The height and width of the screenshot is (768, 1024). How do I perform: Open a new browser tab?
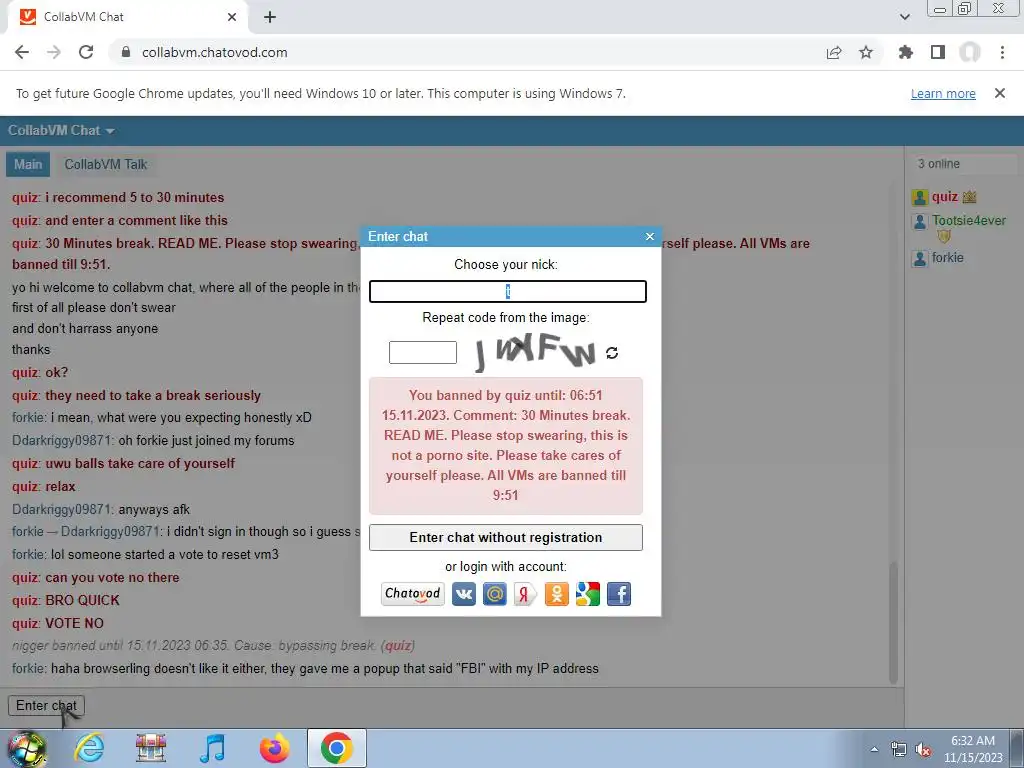(x=270, y=17)
